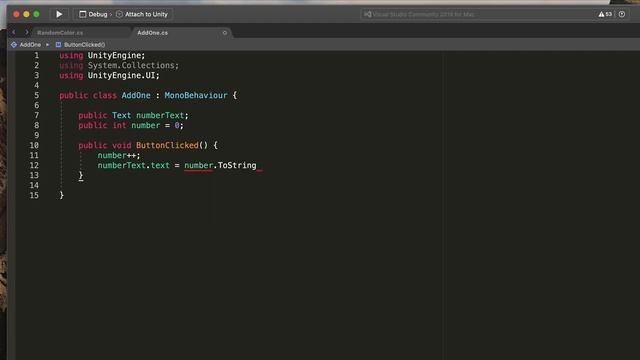Click the Run play button

tap(59, 14)
